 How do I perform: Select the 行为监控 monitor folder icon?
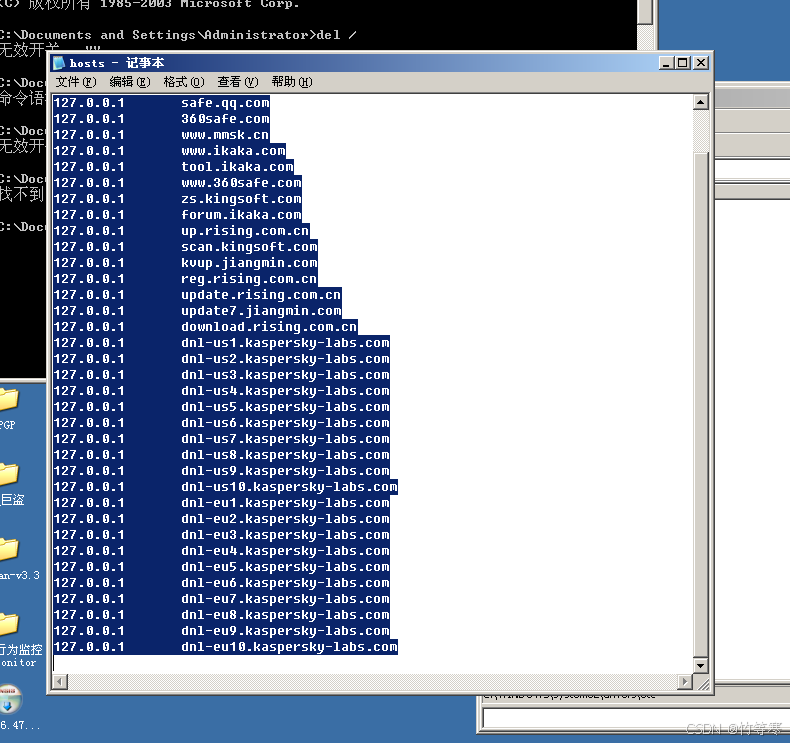click(x=8, y=625)
